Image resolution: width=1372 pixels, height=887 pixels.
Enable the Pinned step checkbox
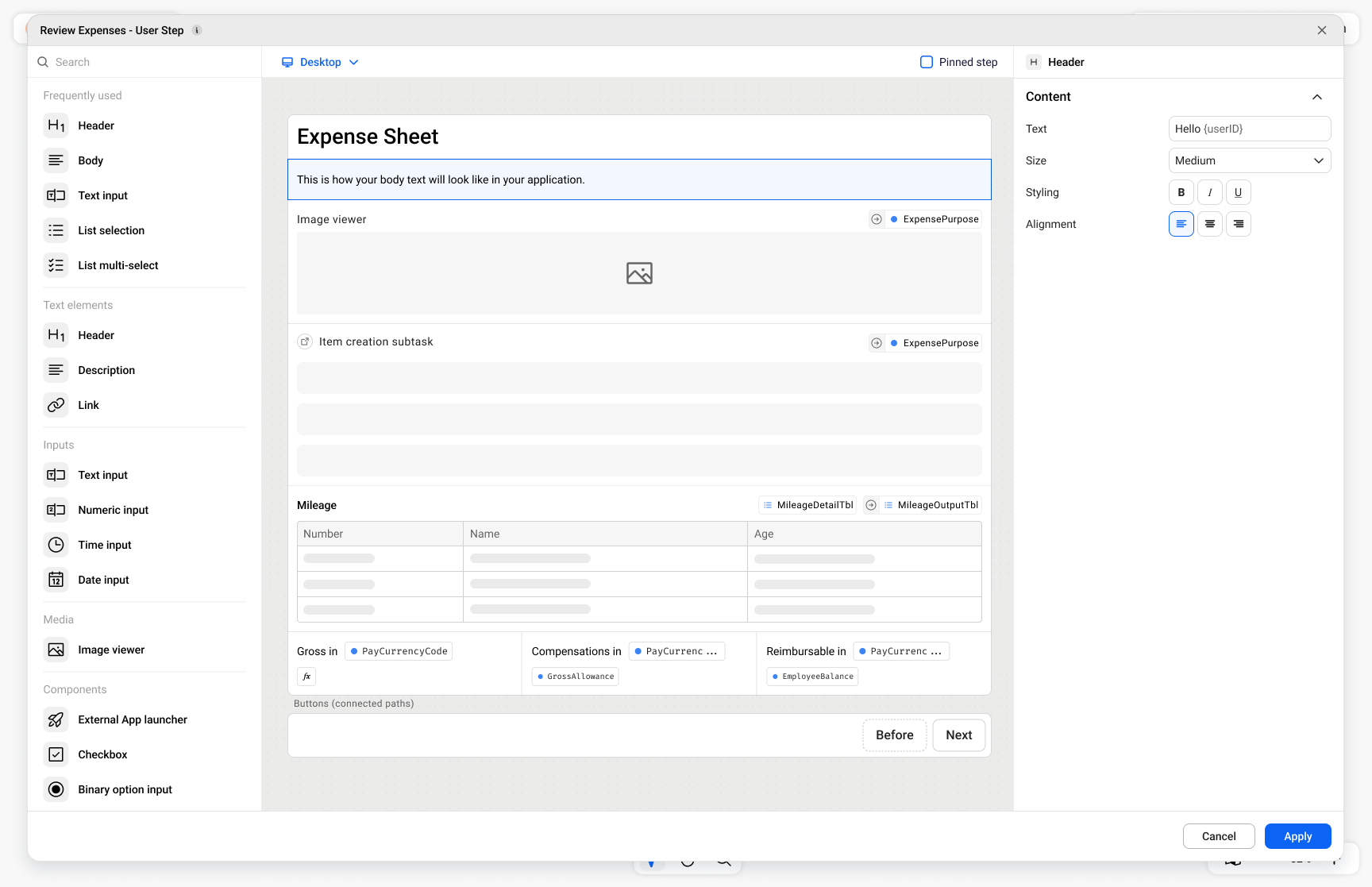tap(926, 62)
